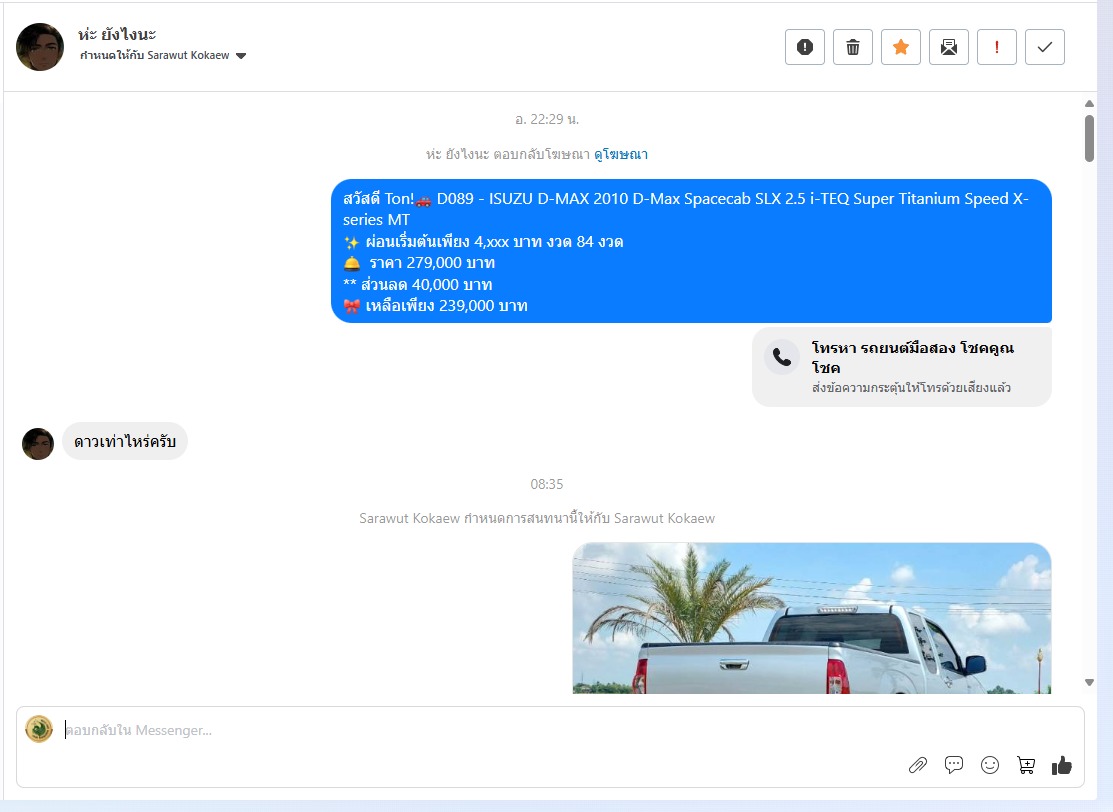This screenshot has width=1113, height=812.
Task: Click the Sarawut Kokaew assignment notice text
Action: tap(537, 518)
